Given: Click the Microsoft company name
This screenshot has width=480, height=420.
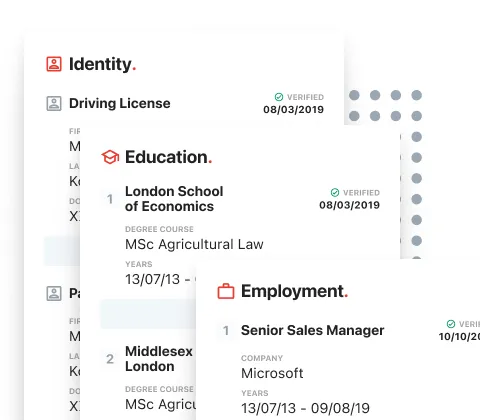Looking at the screenshot, I should 272,373.
